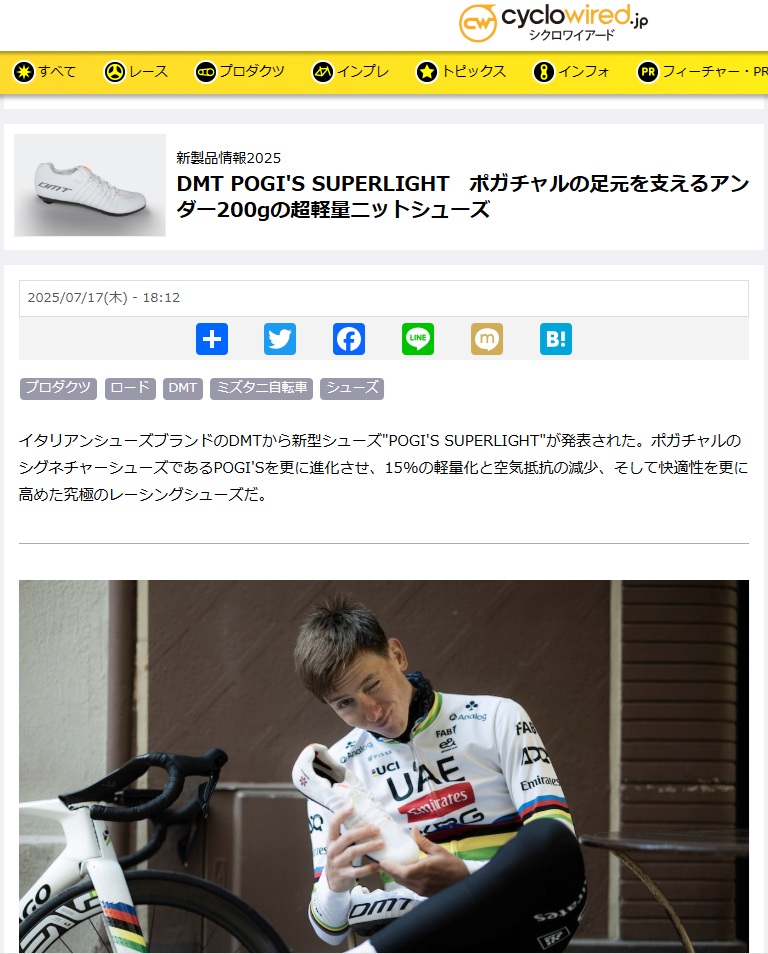Click the ミズタニ自転車 tag
Viewport: 768px width, 954px height.
coord(262,388)
